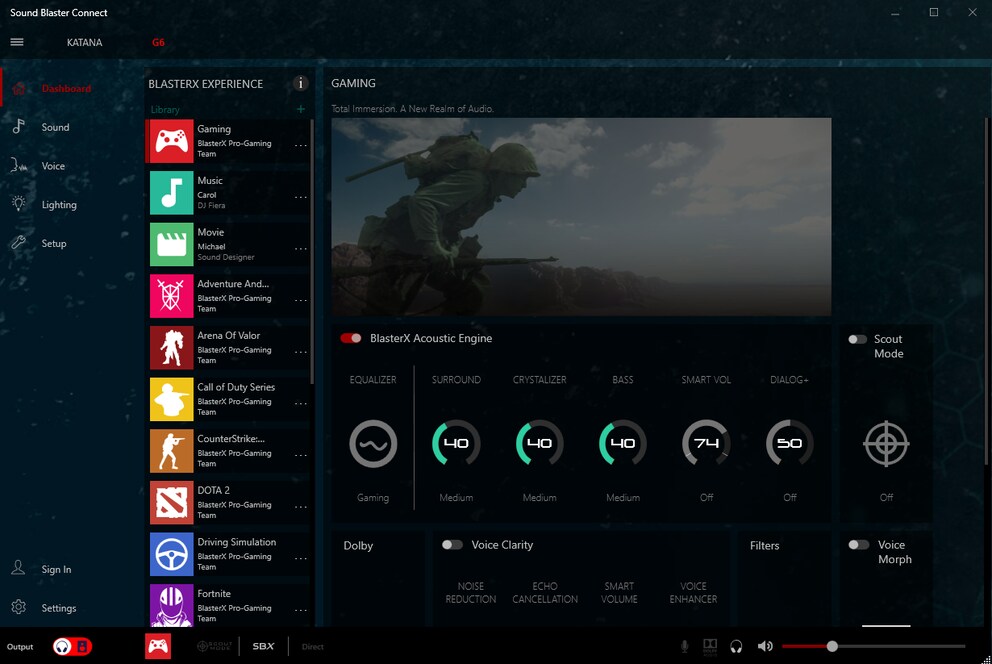This screenshot has width=992, height=664.
Task: Click the active gamepad profile icon in bottom bar
Action: [158, 646]
